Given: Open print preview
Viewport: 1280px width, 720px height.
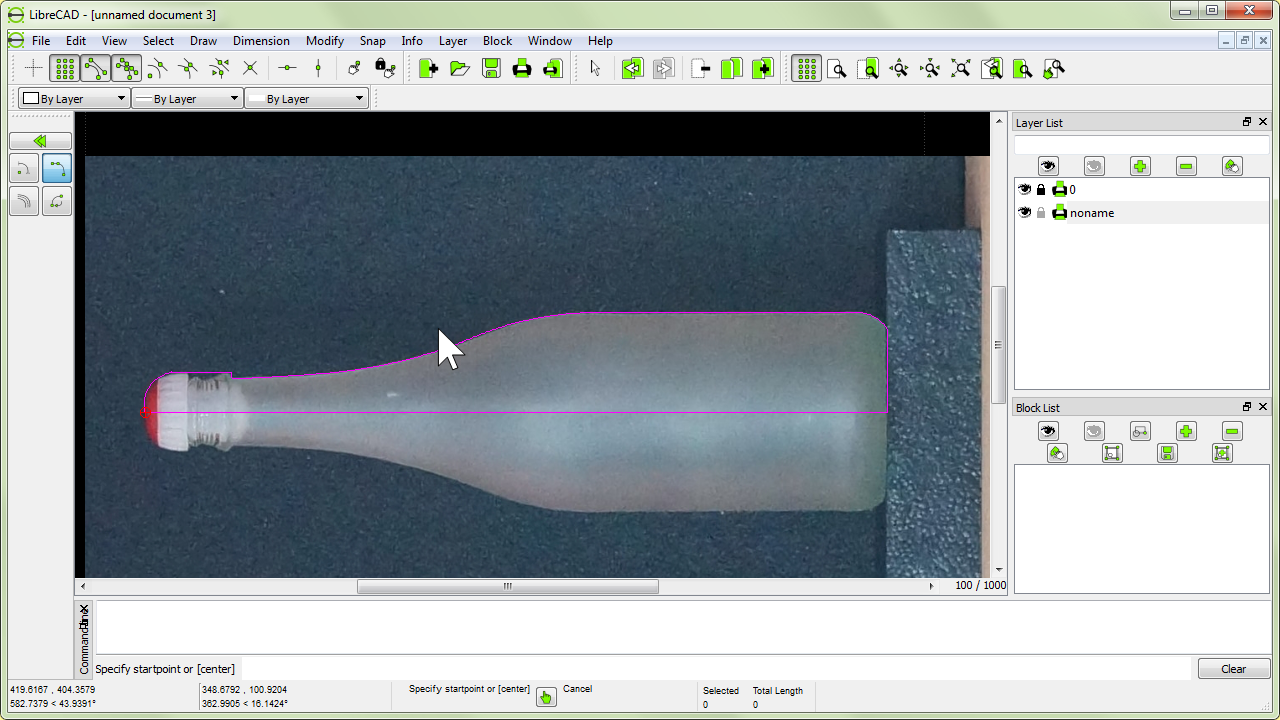Looking at the screenshot, I should click(553, 68).
